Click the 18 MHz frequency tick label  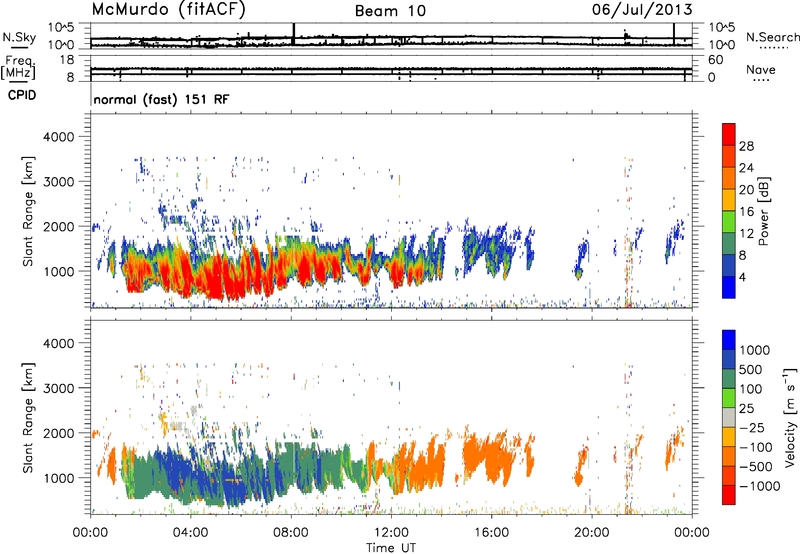pyautogui.click(x=67, y=60)
